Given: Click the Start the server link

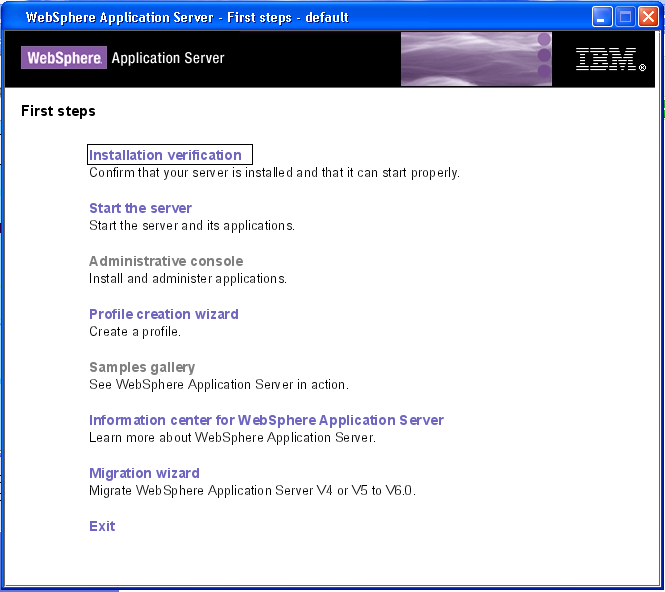Looking at the screenshot, I should pyautogui.click(x=140, y=208).
